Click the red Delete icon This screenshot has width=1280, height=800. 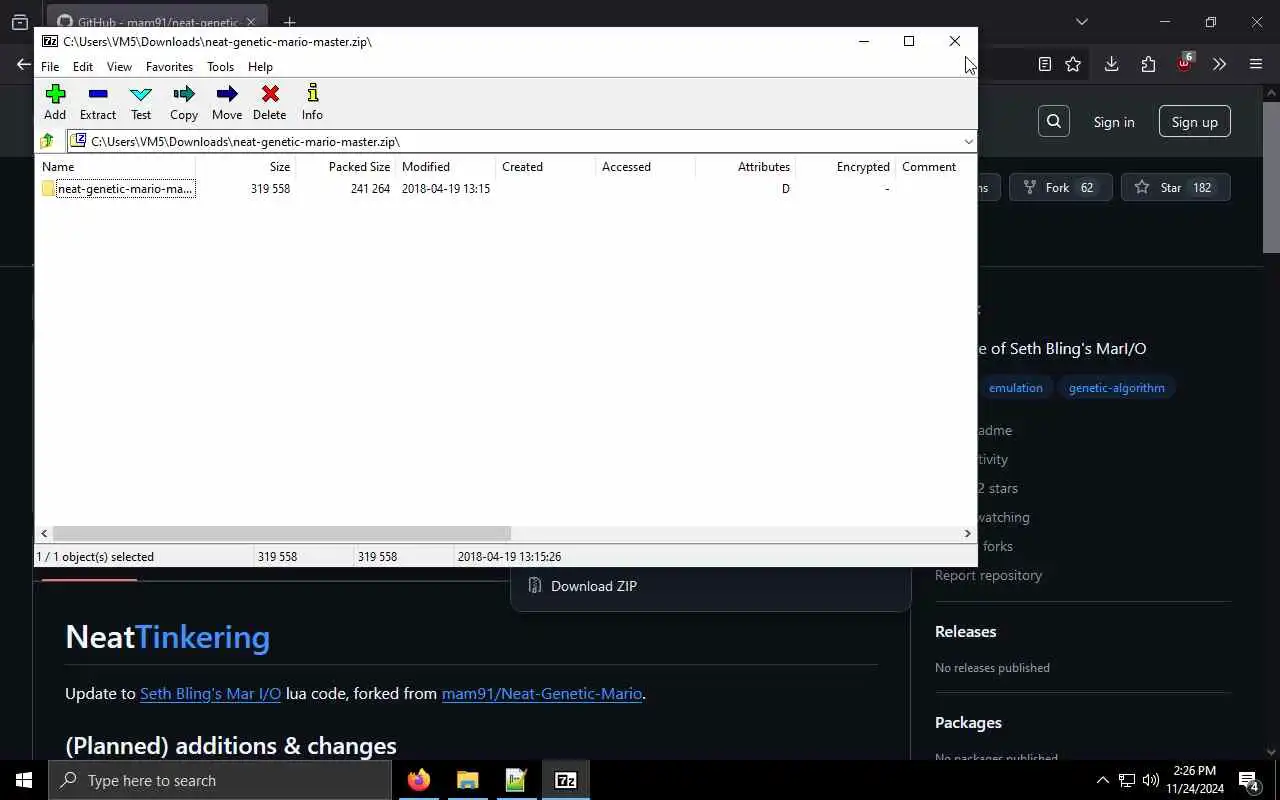[270, 94]
